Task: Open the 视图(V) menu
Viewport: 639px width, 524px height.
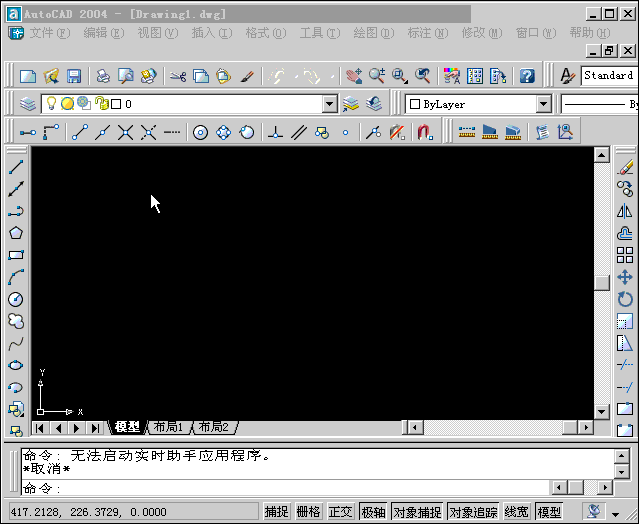Action: (x=157, y=33)
